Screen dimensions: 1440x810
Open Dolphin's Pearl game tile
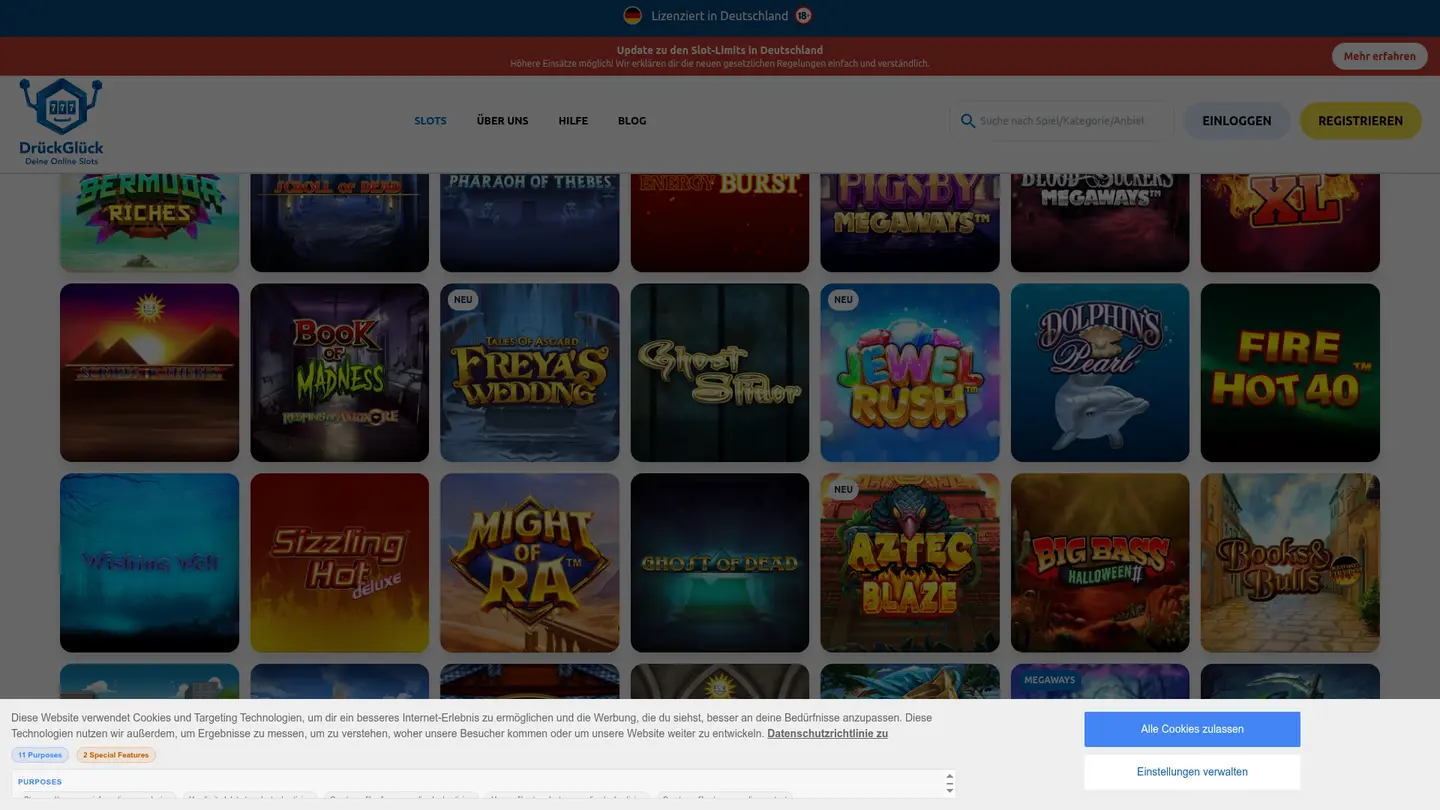coord(1100,372)
